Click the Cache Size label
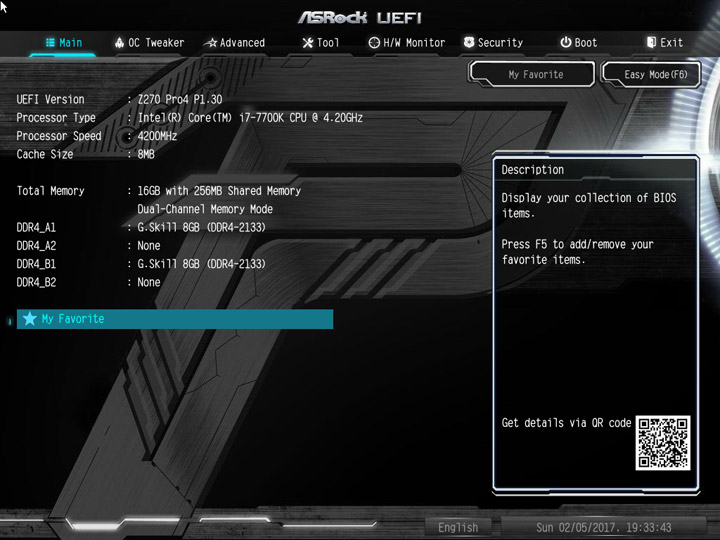Viewport: 720px width, 540px height. pos(45,154)
